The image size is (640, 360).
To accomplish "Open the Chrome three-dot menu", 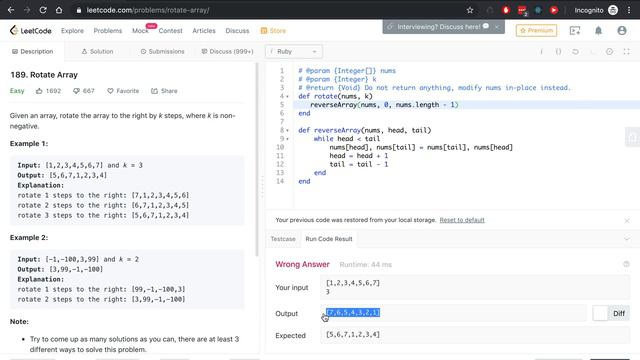I will point(629,10).
